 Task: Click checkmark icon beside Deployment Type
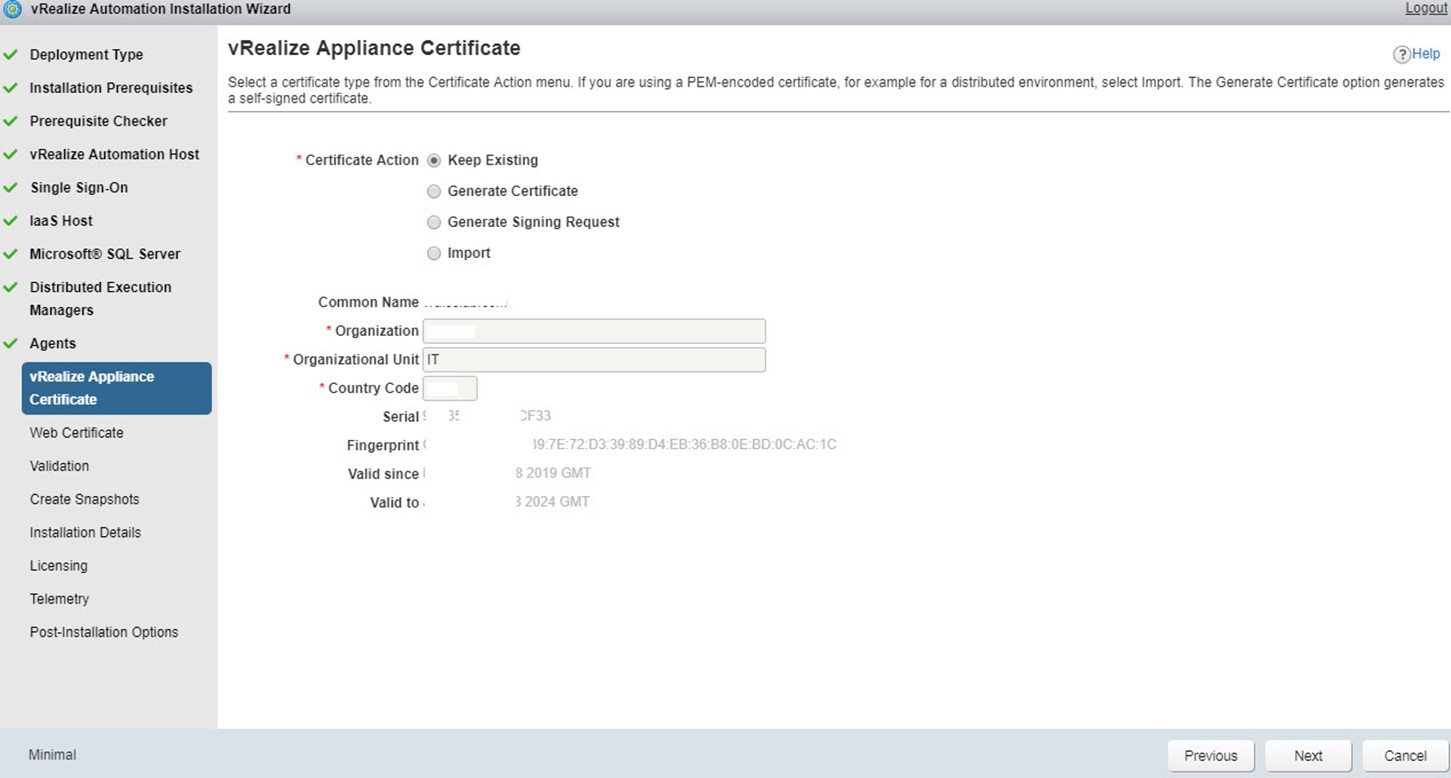click(x=11, y=55)
